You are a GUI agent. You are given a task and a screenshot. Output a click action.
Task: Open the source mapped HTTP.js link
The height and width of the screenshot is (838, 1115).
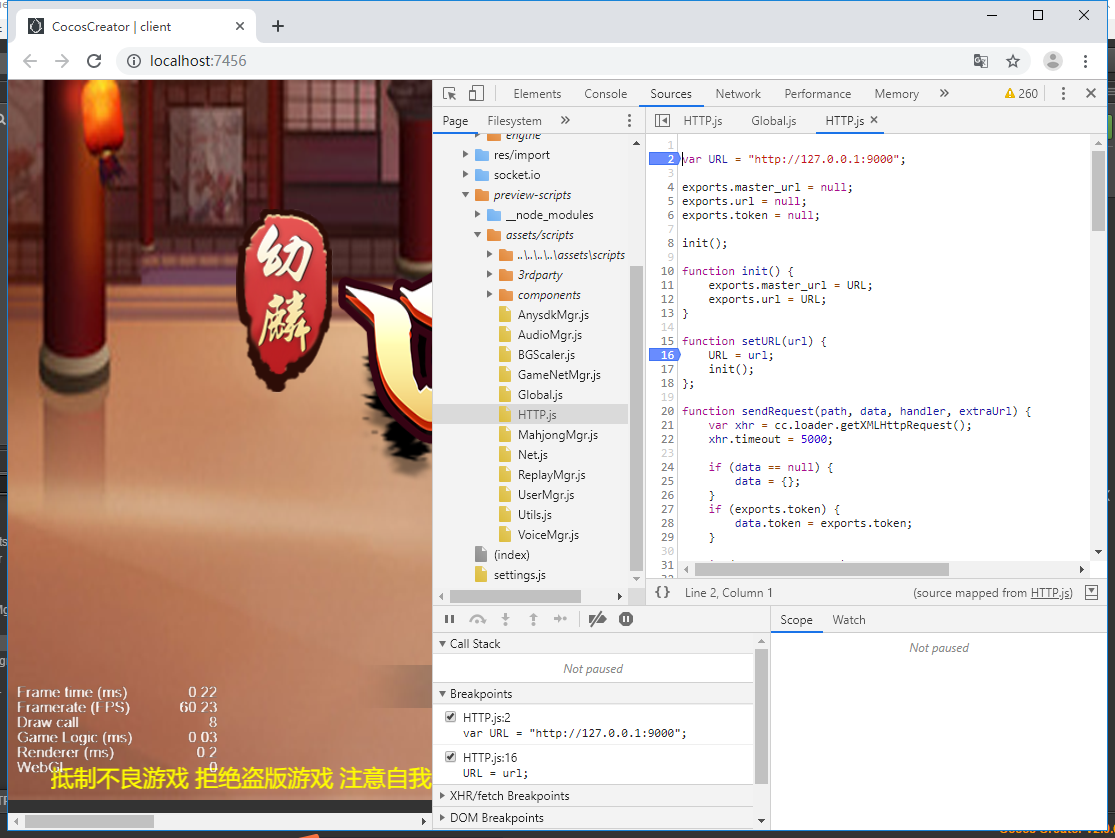click(x=1050, y=593)
